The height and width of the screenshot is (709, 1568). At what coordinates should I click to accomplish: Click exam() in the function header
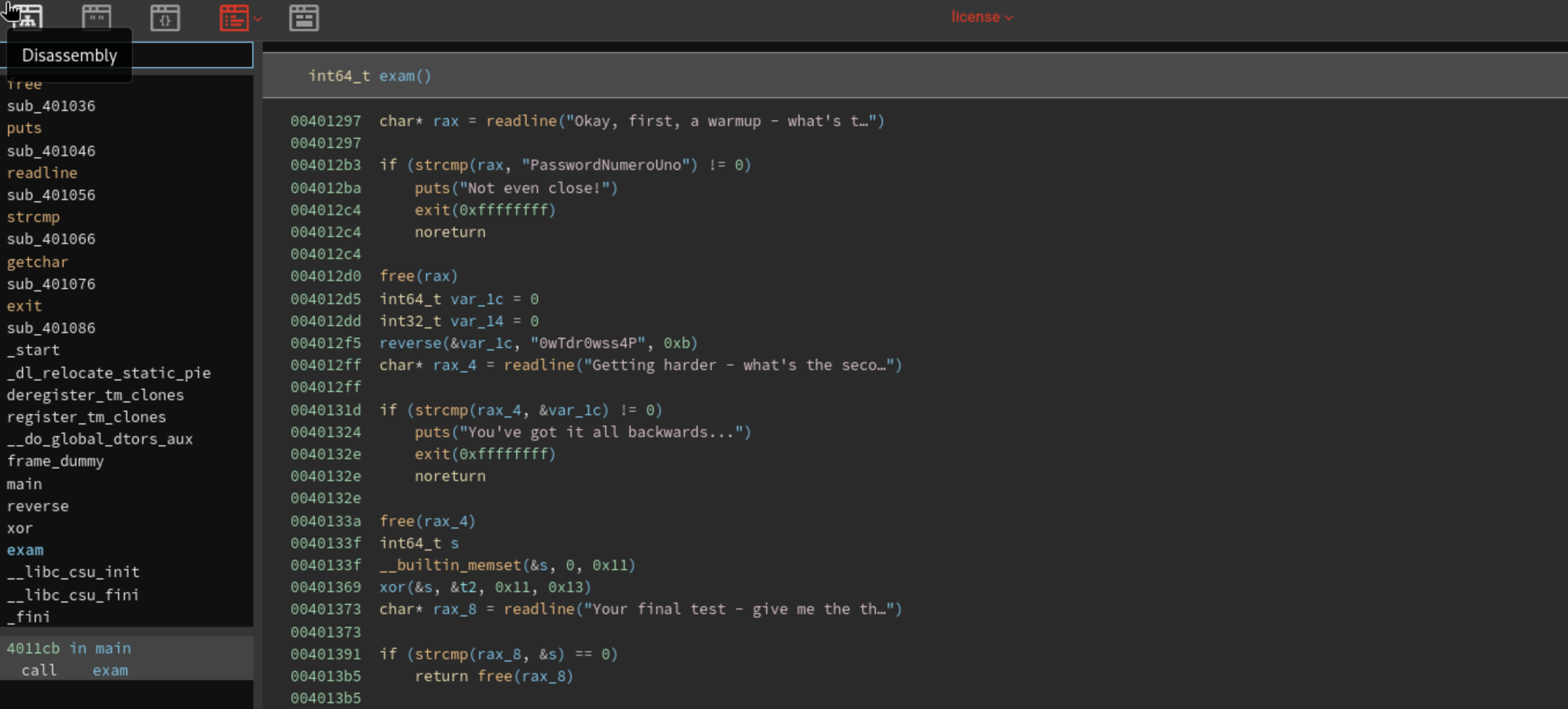(x=406, y=75)
